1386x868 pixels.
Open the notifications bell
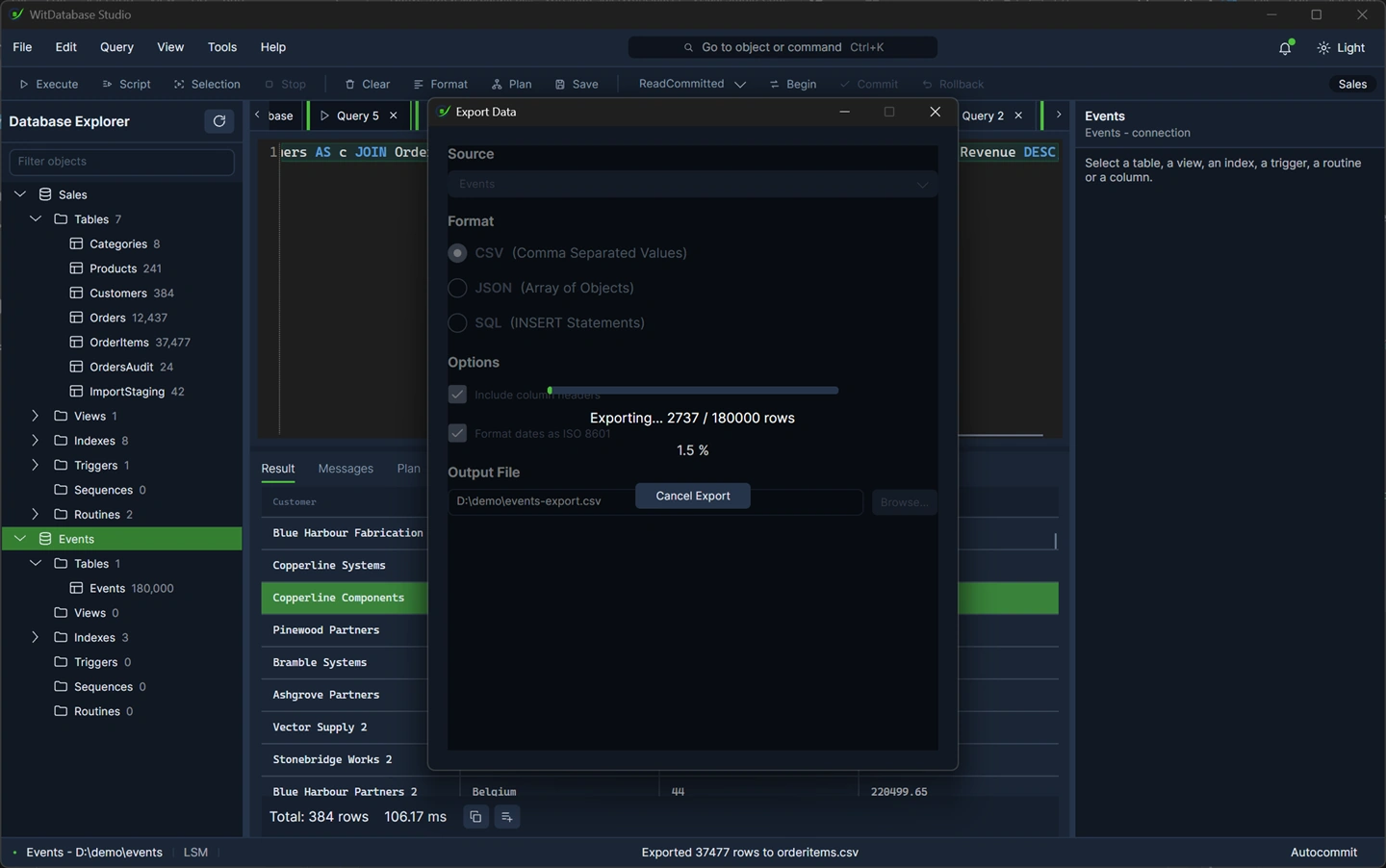1285,47
